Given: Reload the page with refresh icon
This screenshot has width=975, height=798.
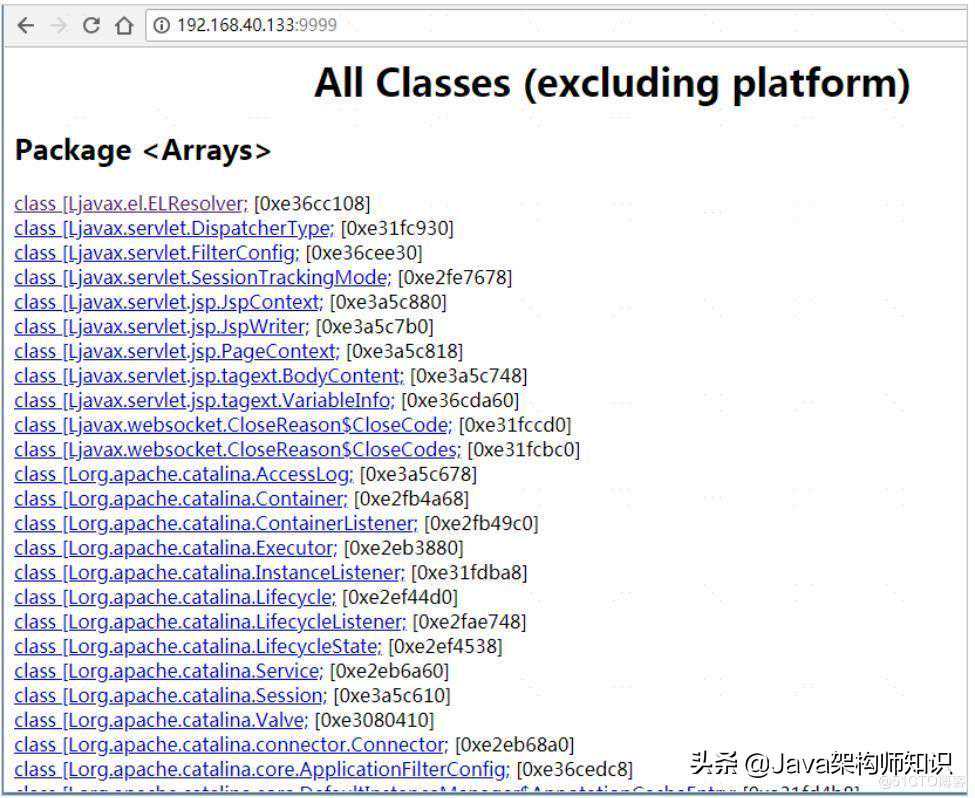Looking at the screenshot, I should click(x=91, y=26).
